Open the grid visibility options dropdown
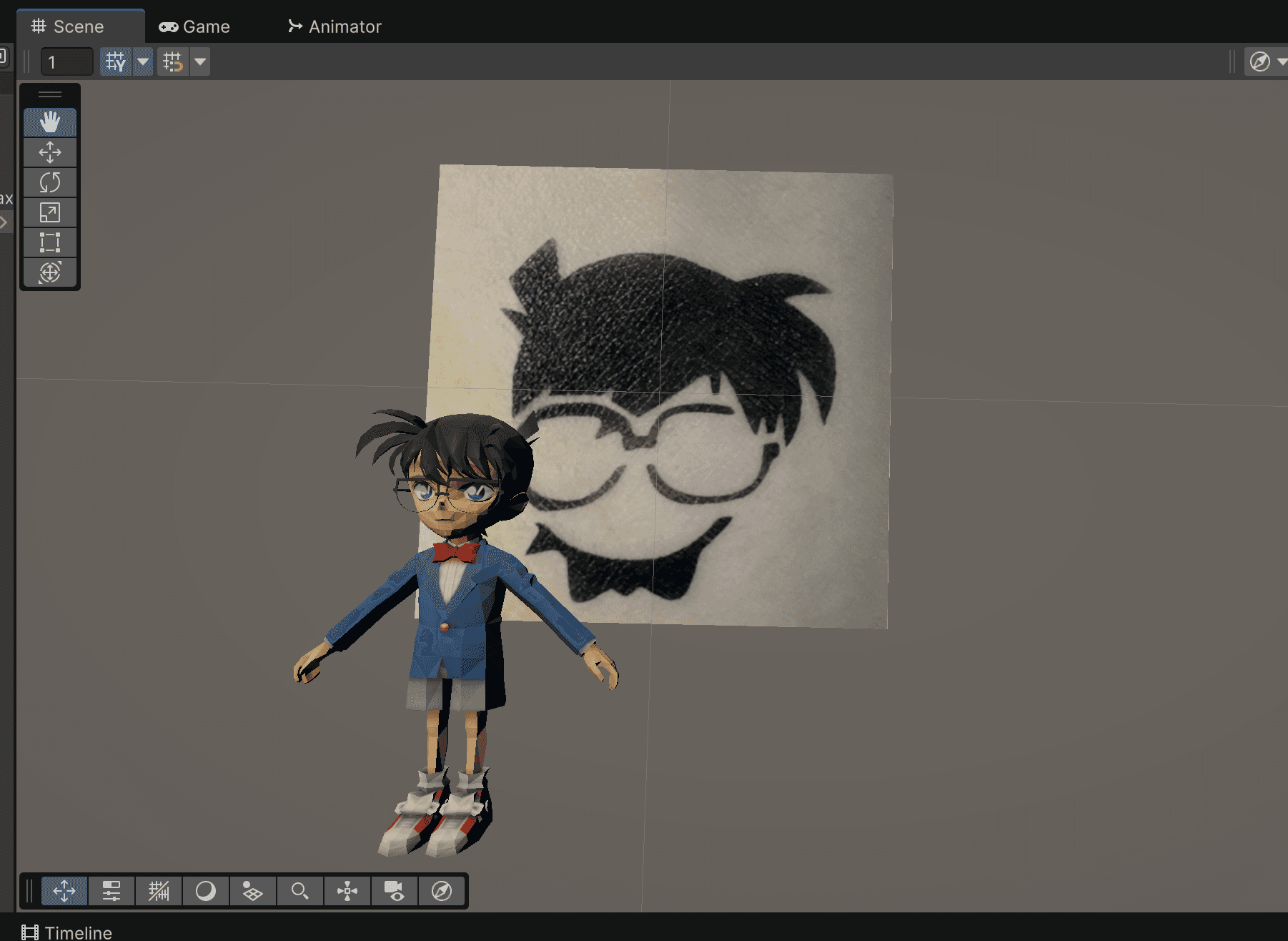1288x941 pixels. pyautogui.click(x=143, y=61)
